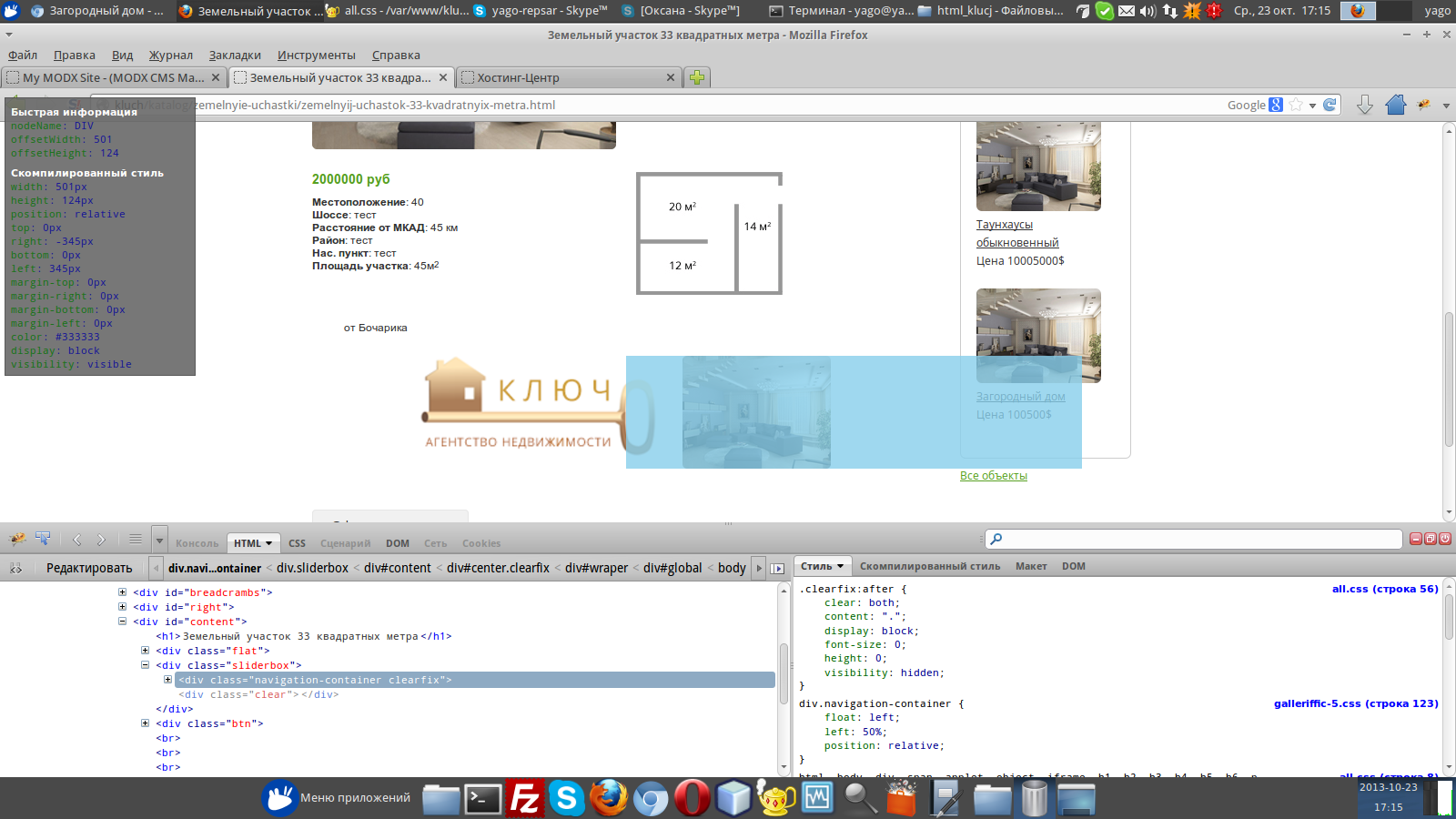Switch to the CSS panel tab
1456x819 pixels.
tap(298, 543)
